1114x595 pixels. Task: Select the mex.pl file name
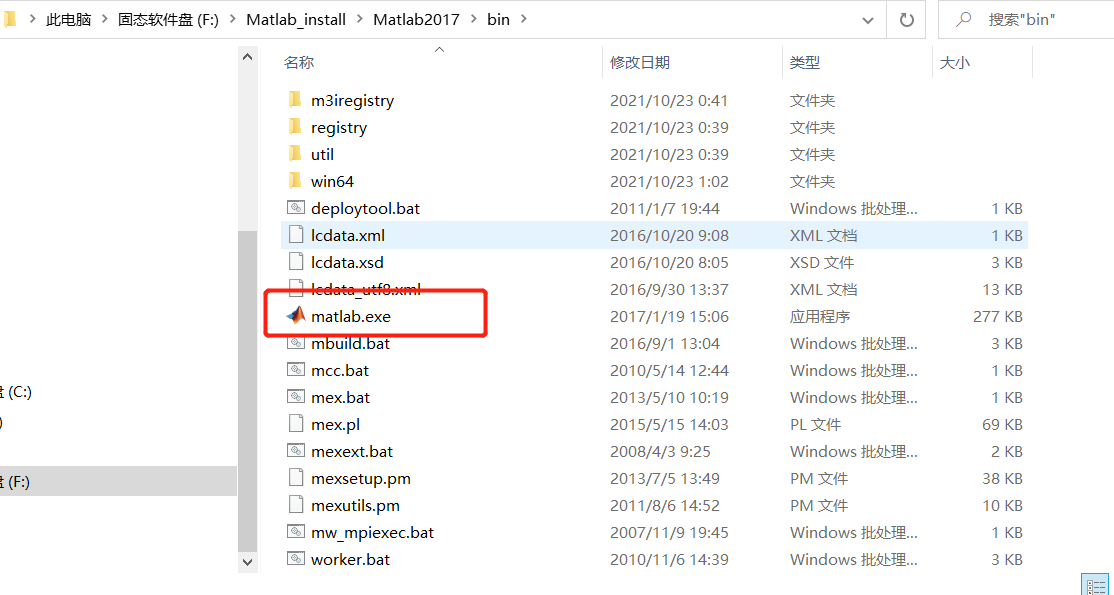[x=335, y=425]
